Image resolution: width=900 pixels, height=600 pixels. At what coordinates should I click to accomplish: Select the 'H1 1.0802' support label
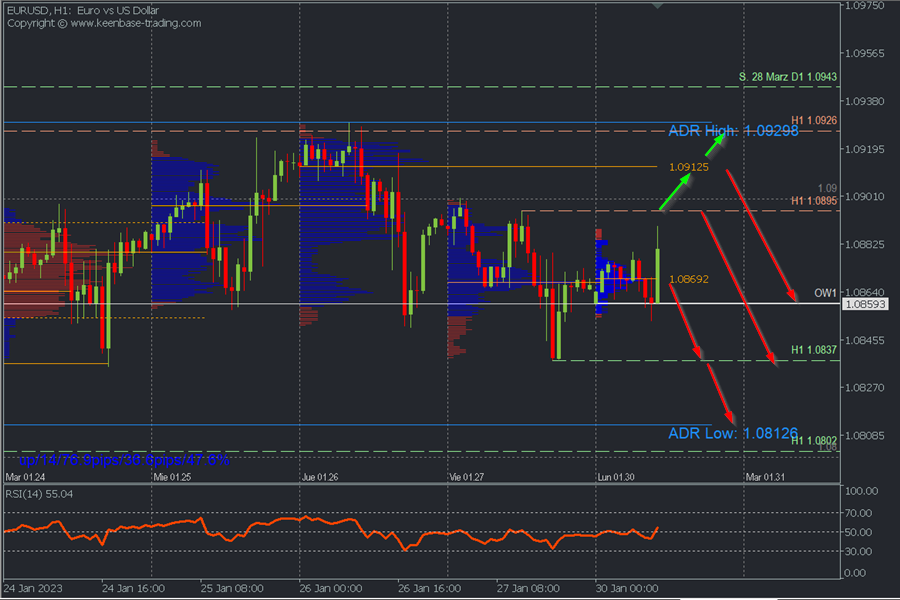(x=814, y=440)
